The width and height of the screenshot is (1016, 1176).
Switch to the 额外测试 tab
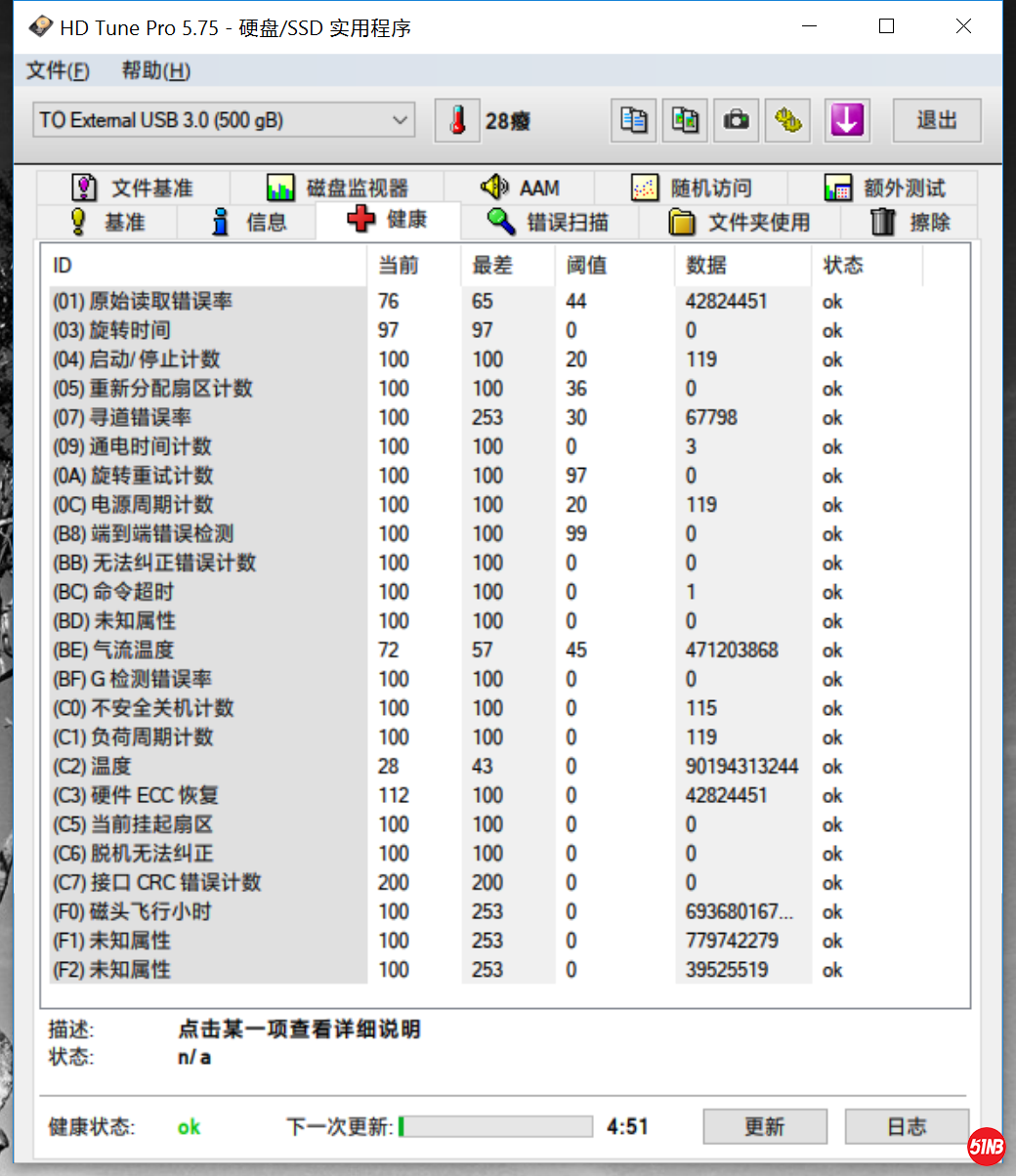click(884, 188)
